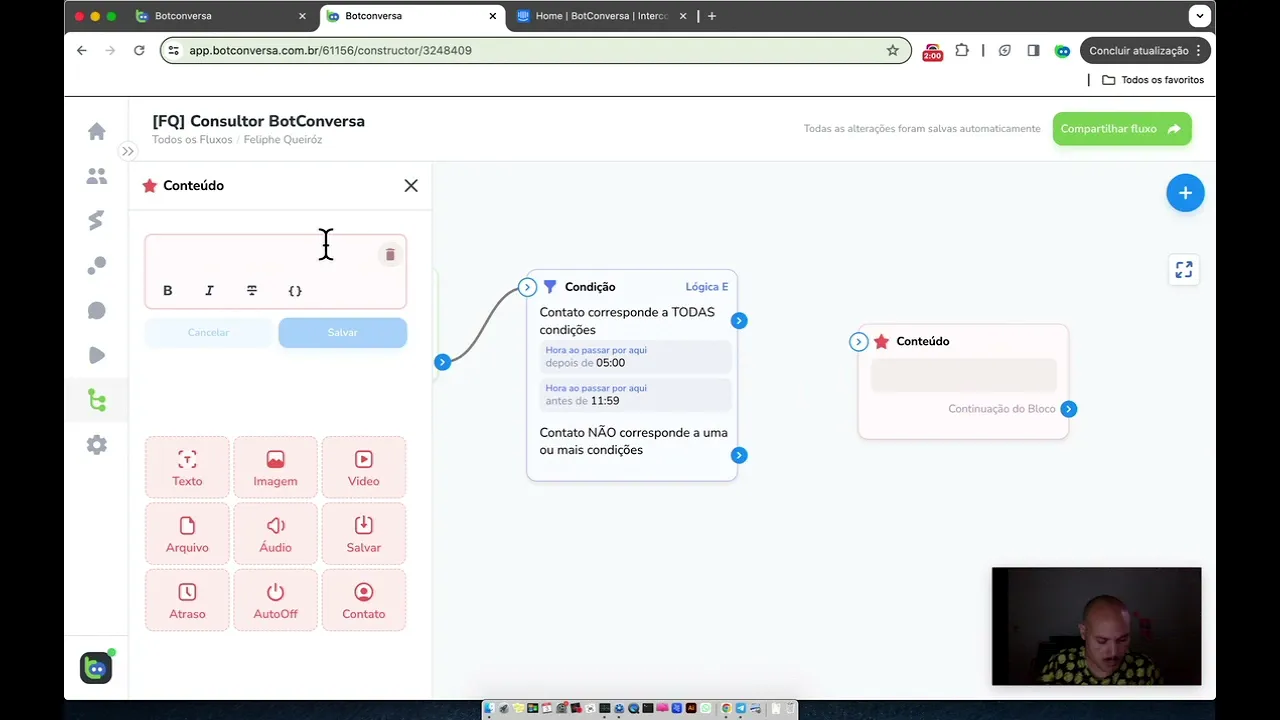This screenshot has width=1280, height=720.
Task: Click the fullscreen fit view icon
Action: pyautogui.click(x=1184, y=270)
